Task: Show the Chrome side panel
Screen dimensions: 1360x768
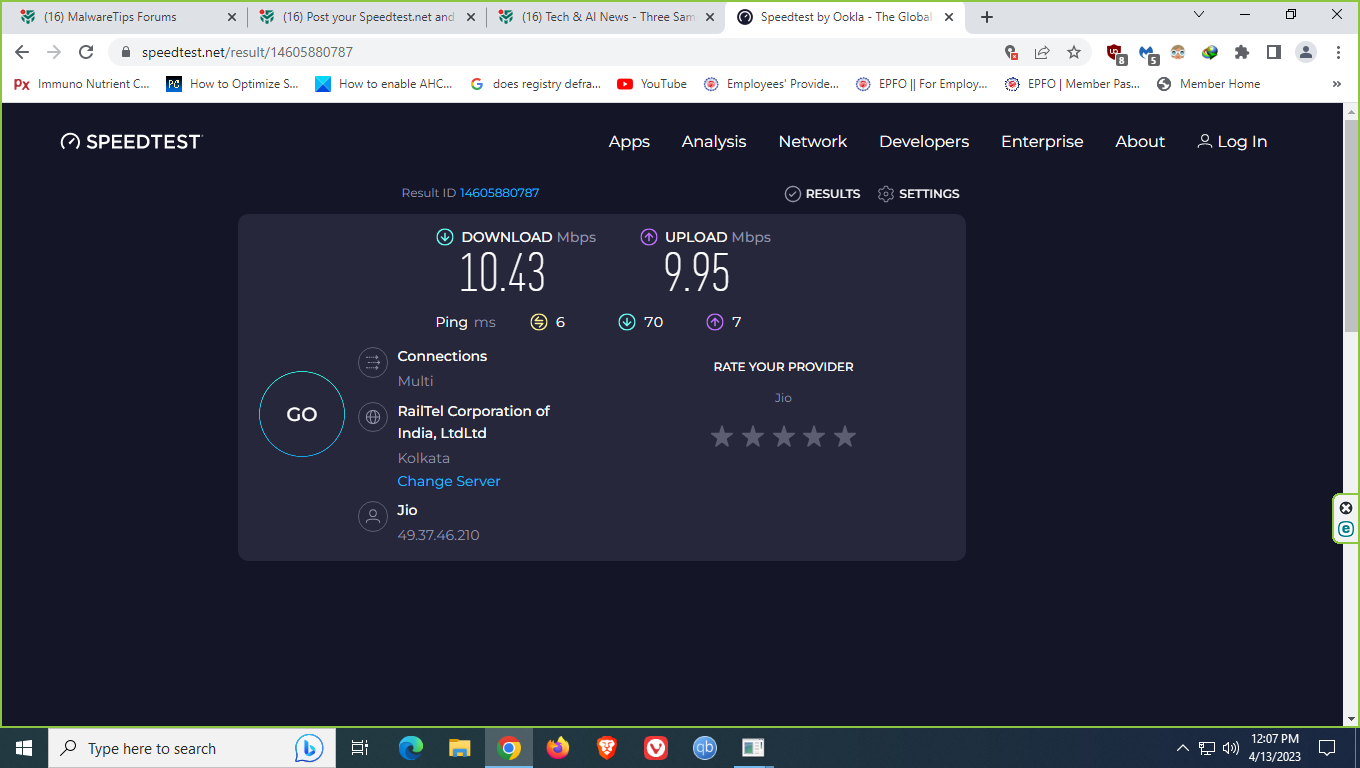Action: click(x=1274, y=52)
